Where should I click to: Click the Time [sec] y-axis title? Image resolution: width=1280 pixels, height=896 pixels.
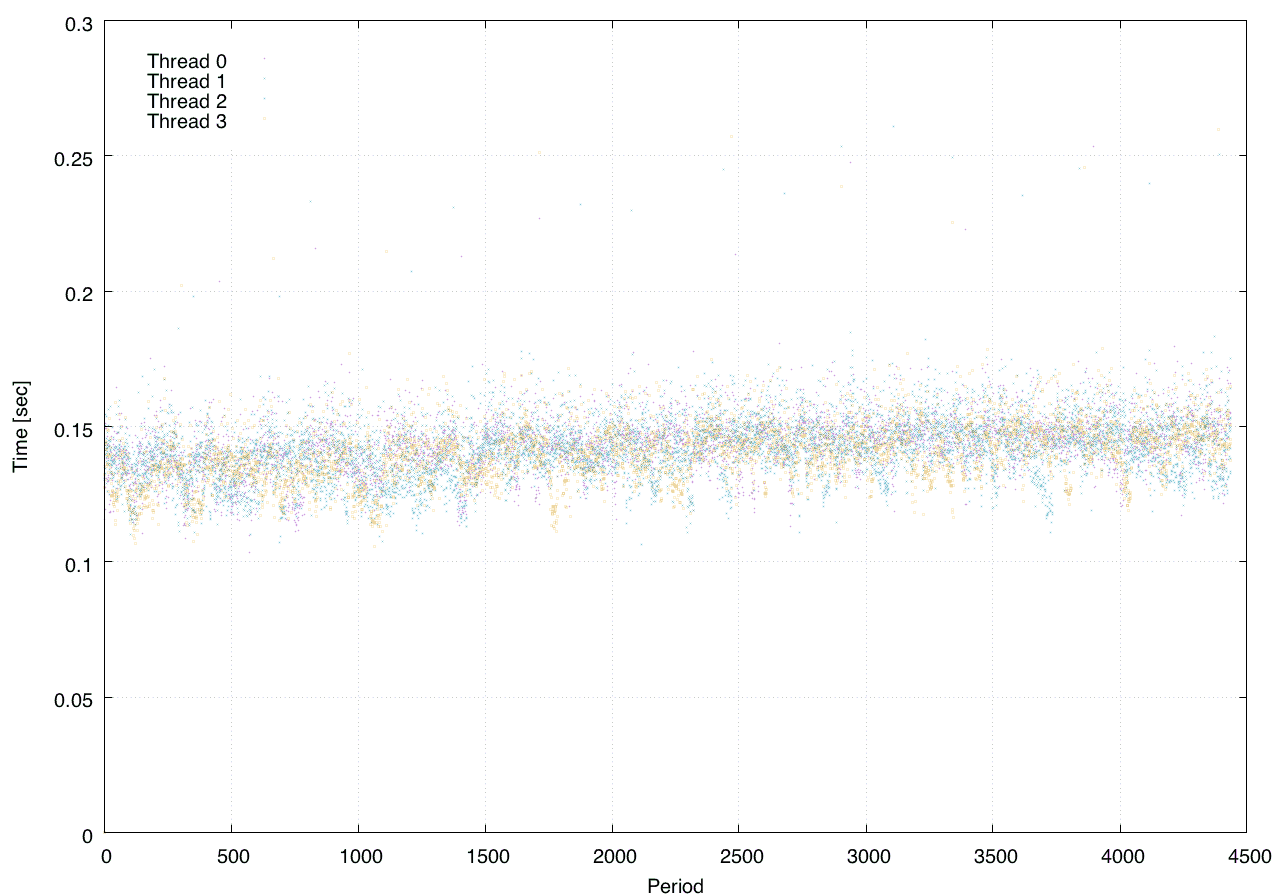20,427
